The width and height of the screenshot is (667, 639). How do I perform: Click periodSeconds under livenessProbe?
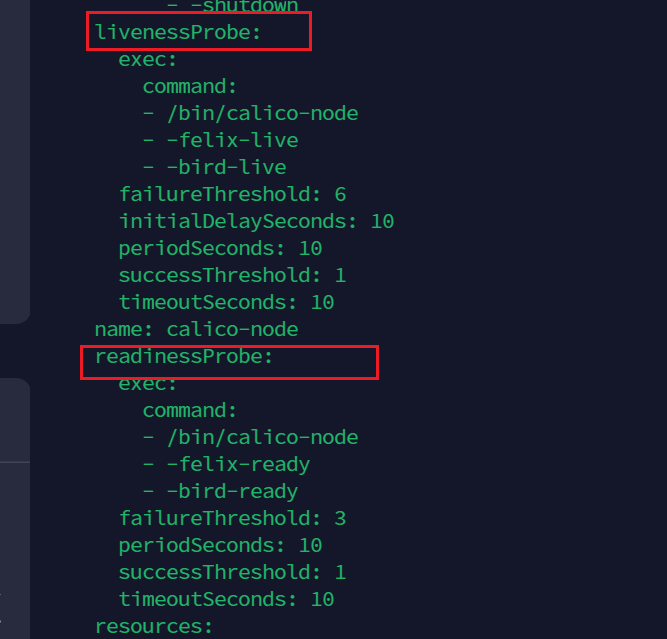coord(220,248)
